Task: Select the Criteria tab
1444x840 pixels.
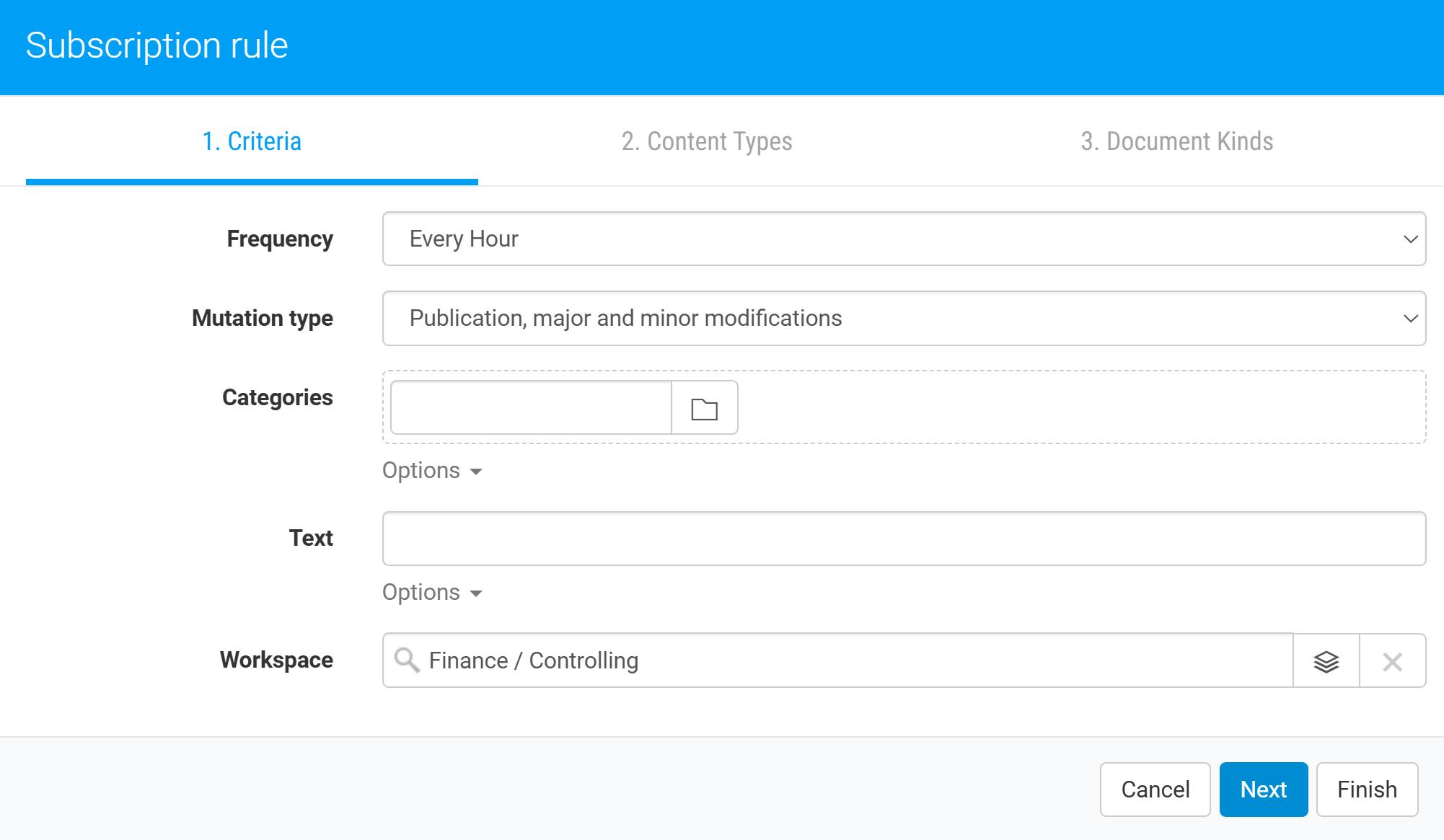Action: point(252,141)
